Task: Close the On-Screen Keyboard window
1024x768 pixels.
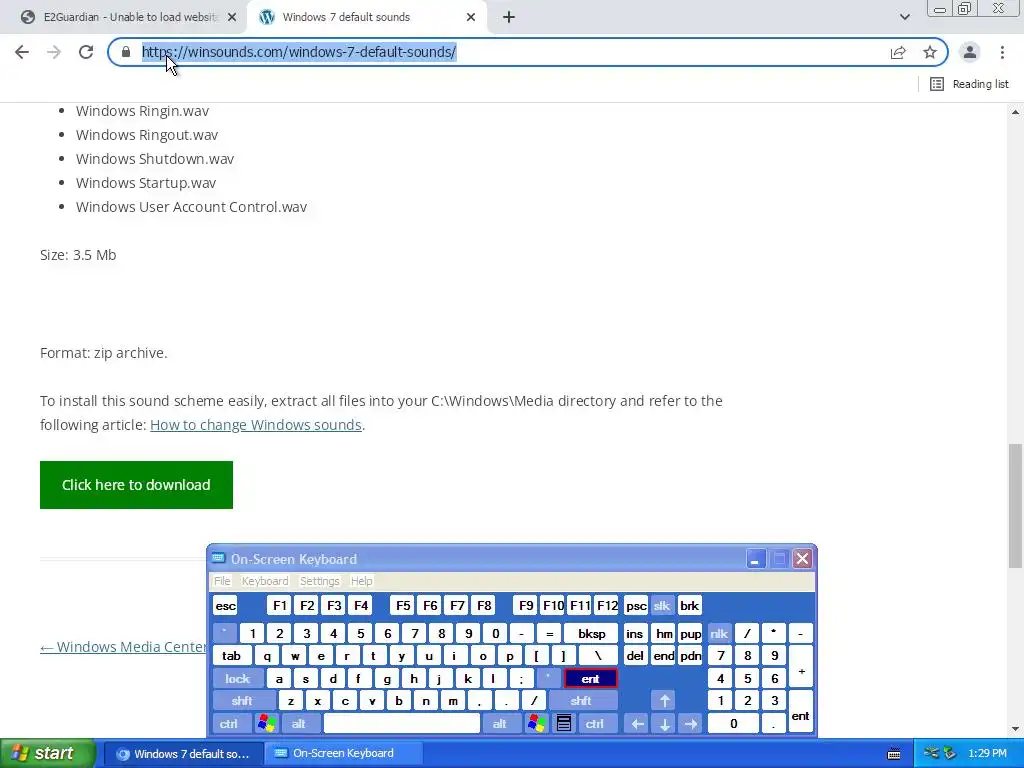Action: (803, 559)
